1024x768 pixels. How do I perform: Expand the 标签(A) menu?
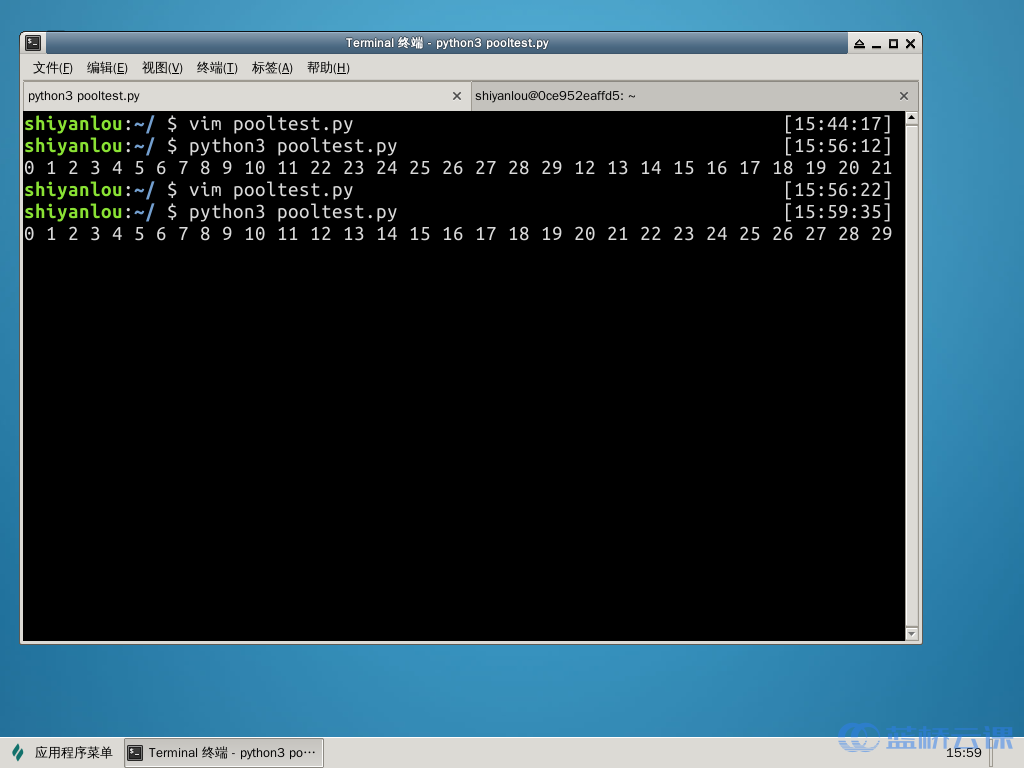point(272,68)
